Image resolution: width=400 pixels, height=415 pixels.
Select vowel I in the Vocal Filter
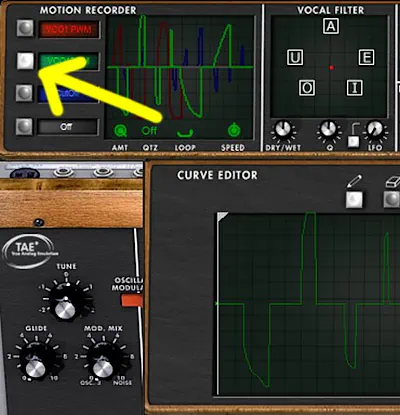[x=355, y=88]
